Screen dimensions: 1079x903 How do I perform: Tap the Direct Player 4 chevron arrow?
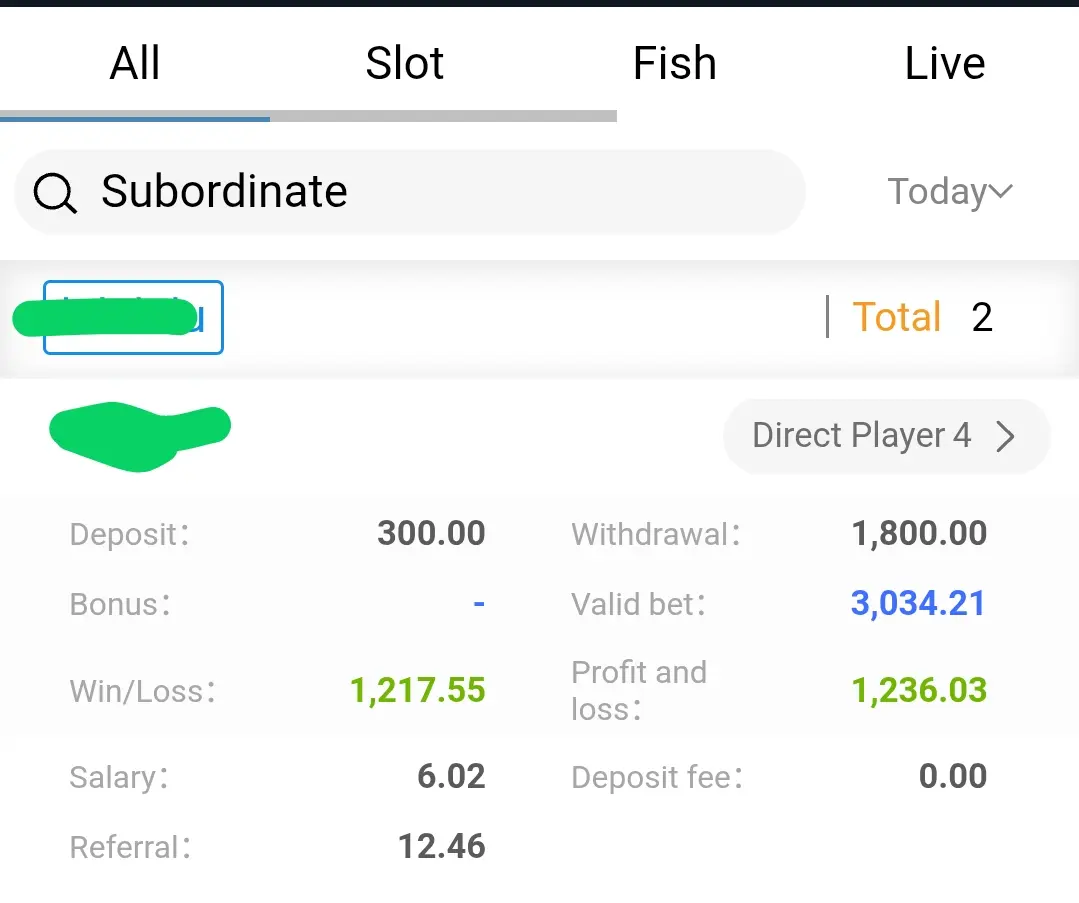(1005, 436)
